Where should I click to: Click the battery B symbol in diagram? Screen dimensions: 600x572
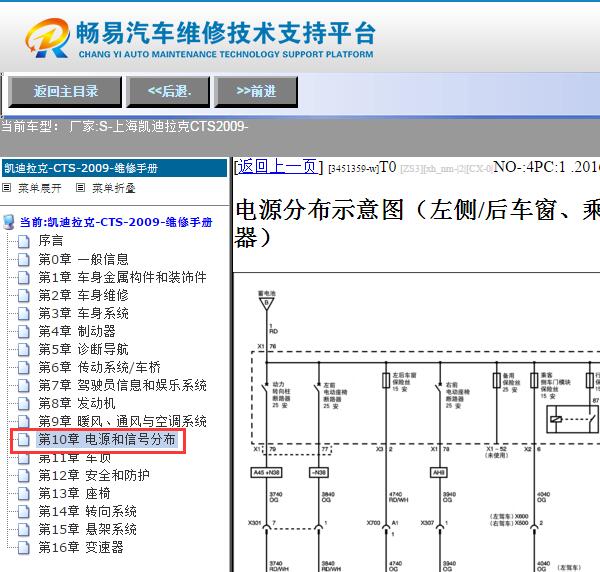267,303
